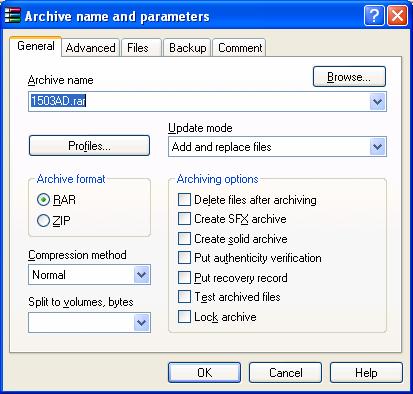Enable Delete files after archiving
413x394 pixels.
pos(184,200)
